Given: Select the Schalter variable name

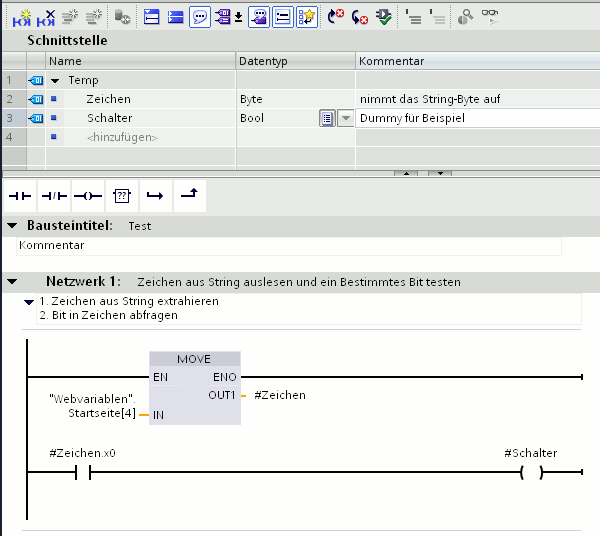Looking at the screenshot, I should pos(109,118).
